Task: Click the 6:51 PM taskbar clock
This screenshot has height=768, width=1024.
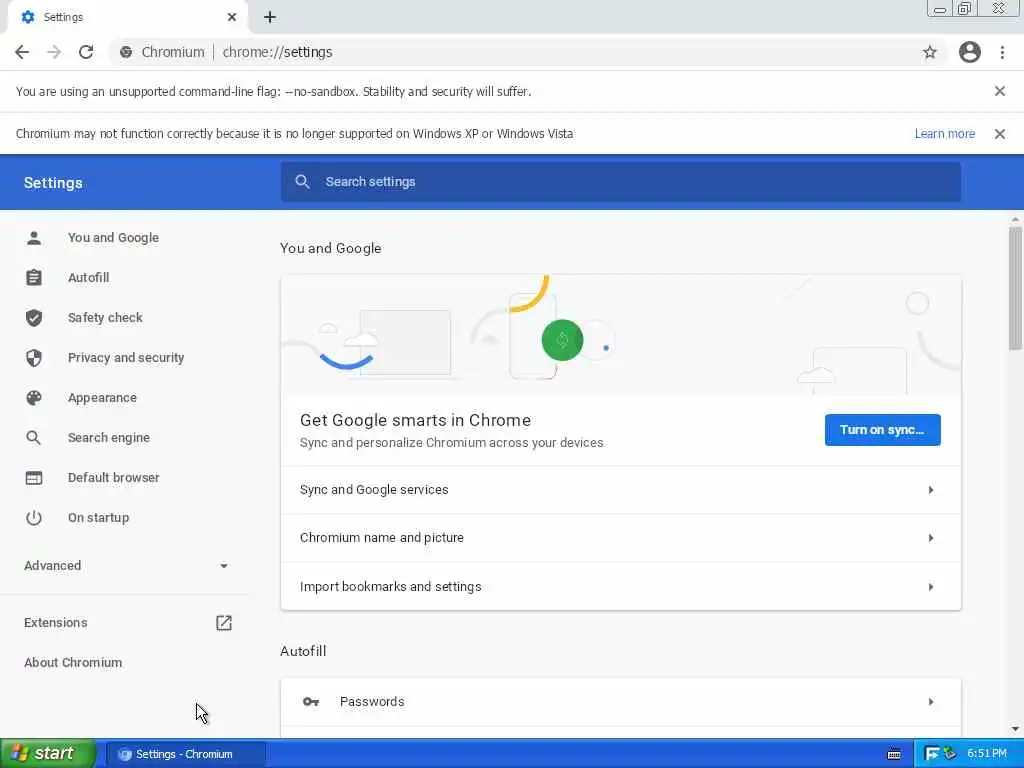Action: 987,754
